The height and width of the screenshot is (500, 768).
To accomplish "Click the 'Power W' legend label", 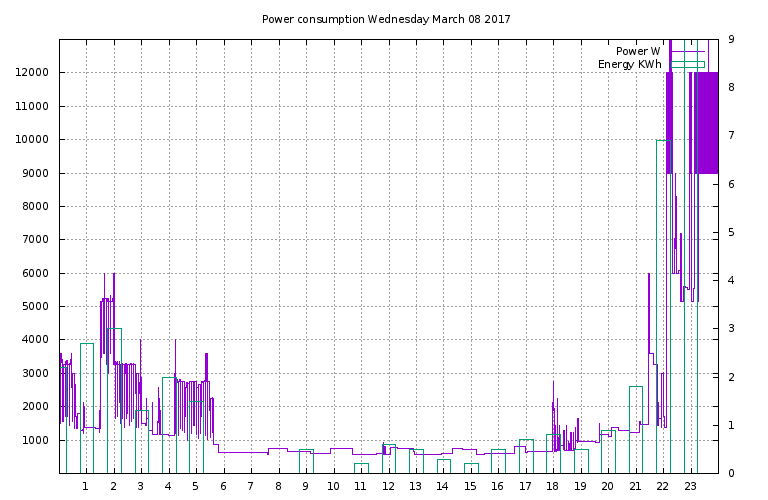I will [x=638, y=51].
